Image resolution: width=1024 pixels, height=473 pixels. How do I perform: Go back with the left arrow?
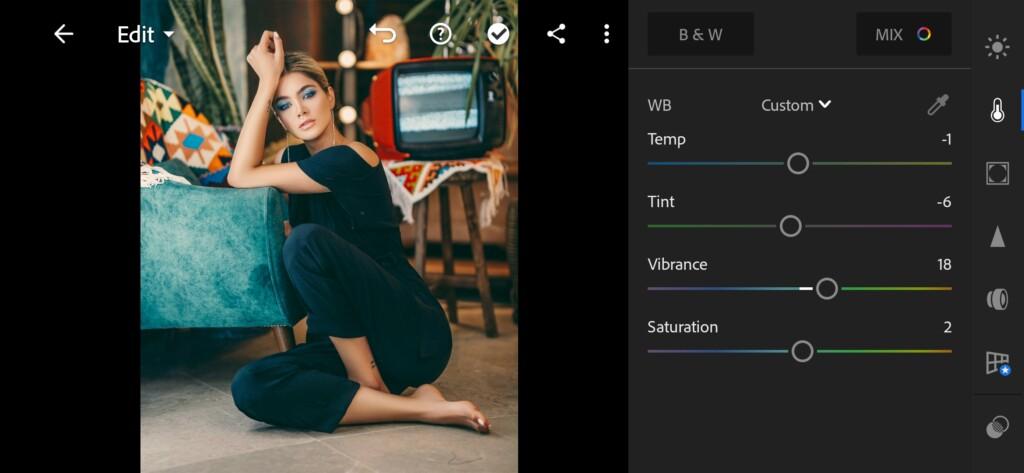click(x=63, y=34)
